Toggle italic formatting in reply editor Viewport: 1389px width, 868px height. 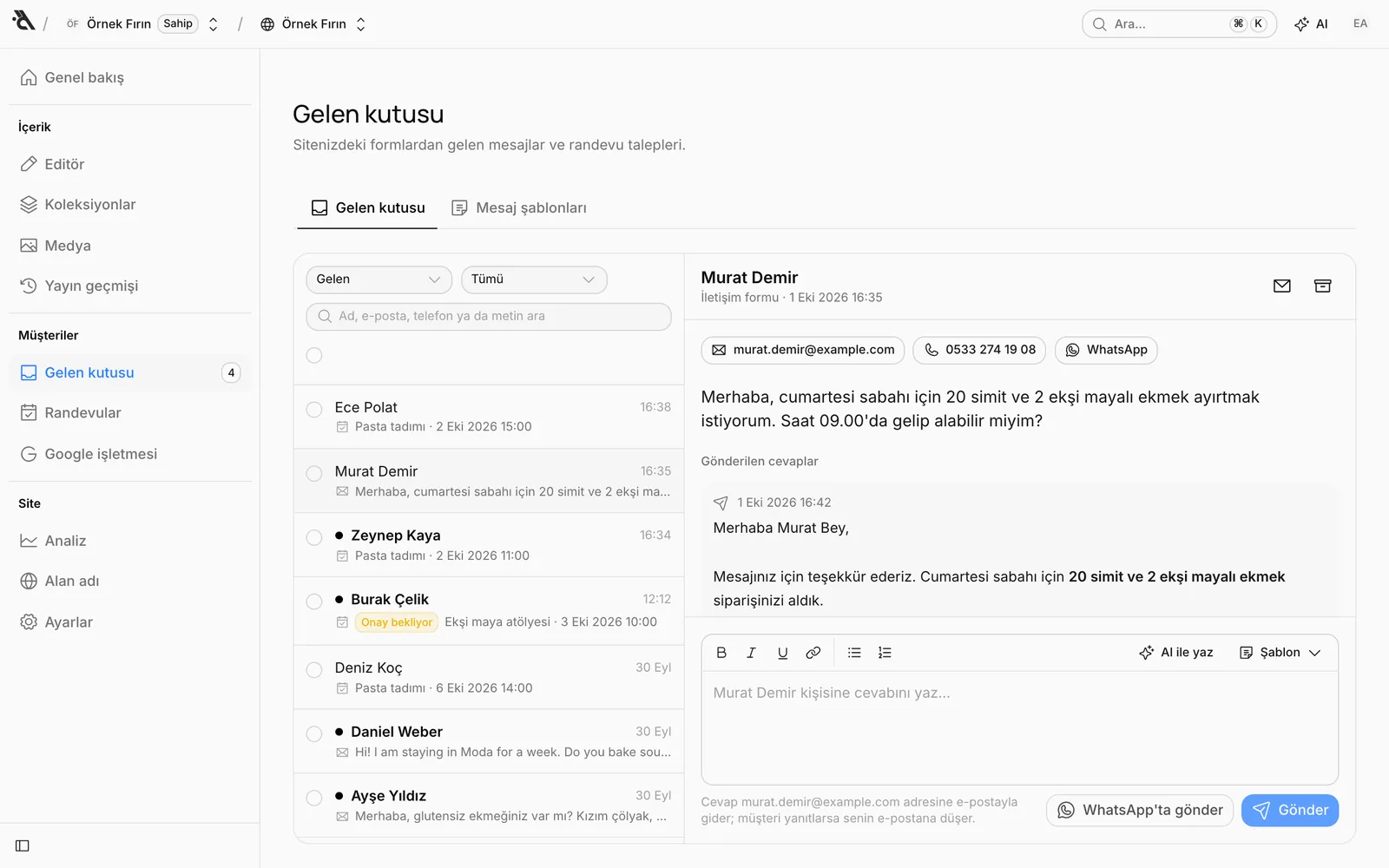coord(752,653)
